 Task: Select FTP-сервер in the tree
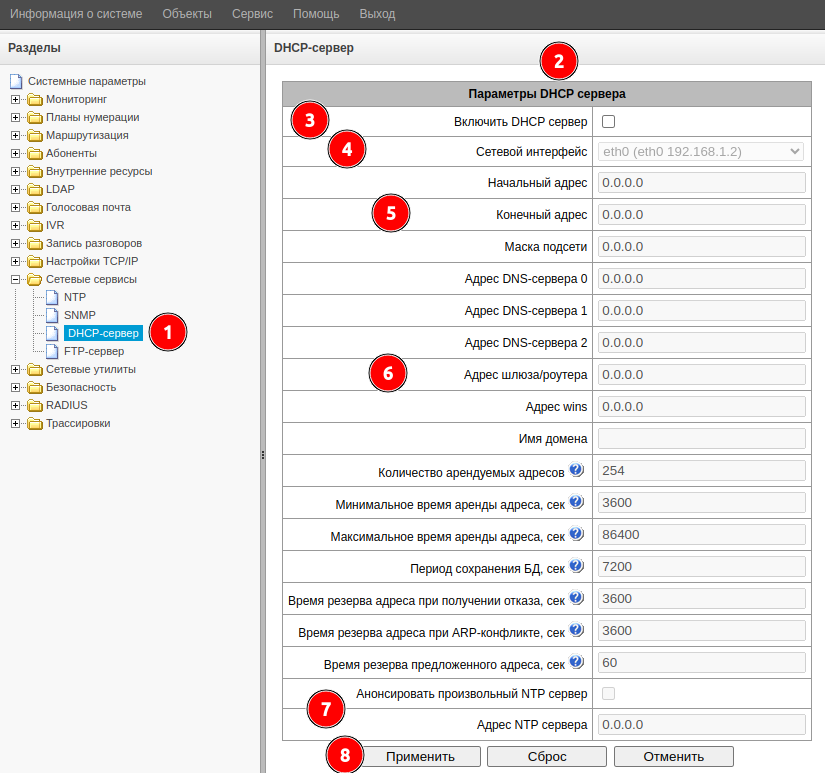click(x=94, y=352)
